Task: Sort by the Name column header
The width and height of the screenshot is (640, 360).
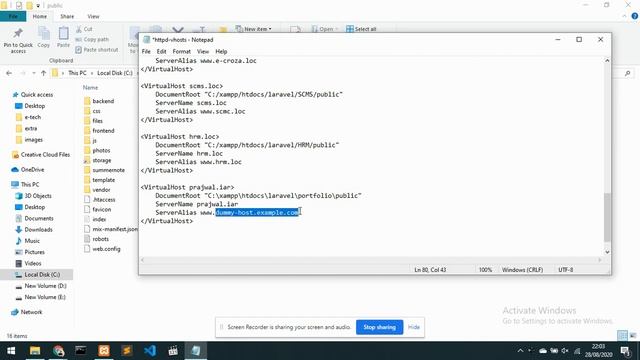Action: click(x=91, y=87)
